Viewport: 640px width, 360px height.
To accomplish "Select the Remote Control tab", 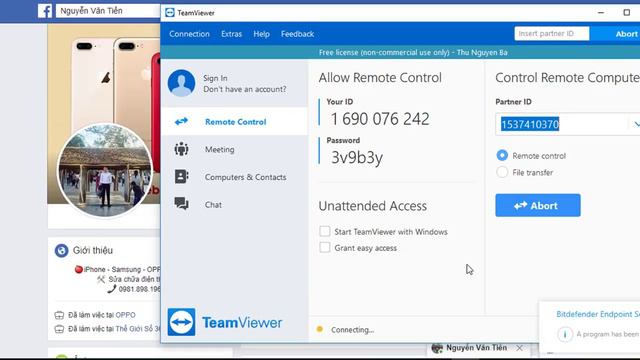I will tap(234, 122).
